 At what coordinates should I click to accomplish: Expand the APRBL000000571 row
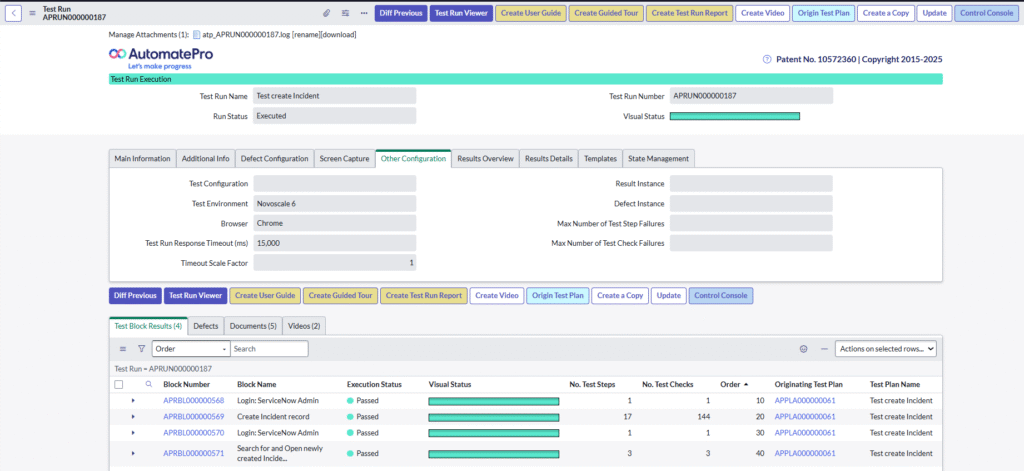(x=133, y=453)
